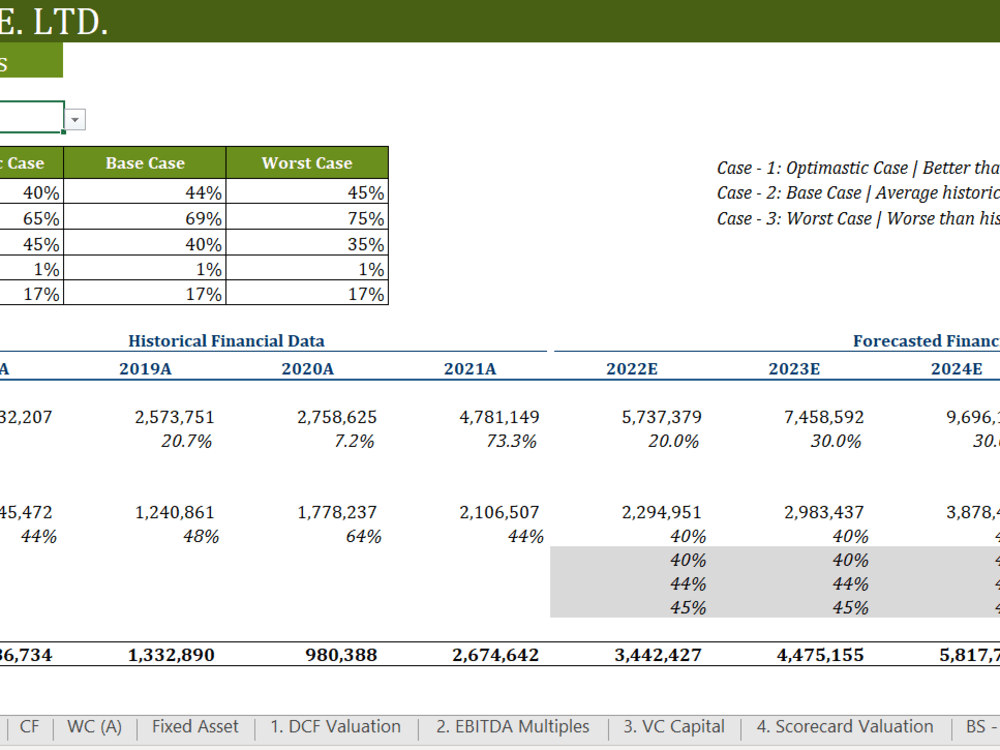Select Worst Case 35% cell

pos(307,243)
